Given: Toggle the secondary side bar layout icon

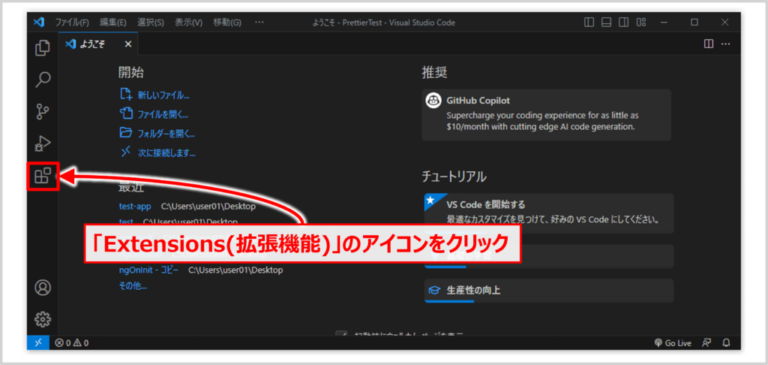Looking at the screenshot, I should click(x=623, y=22).
